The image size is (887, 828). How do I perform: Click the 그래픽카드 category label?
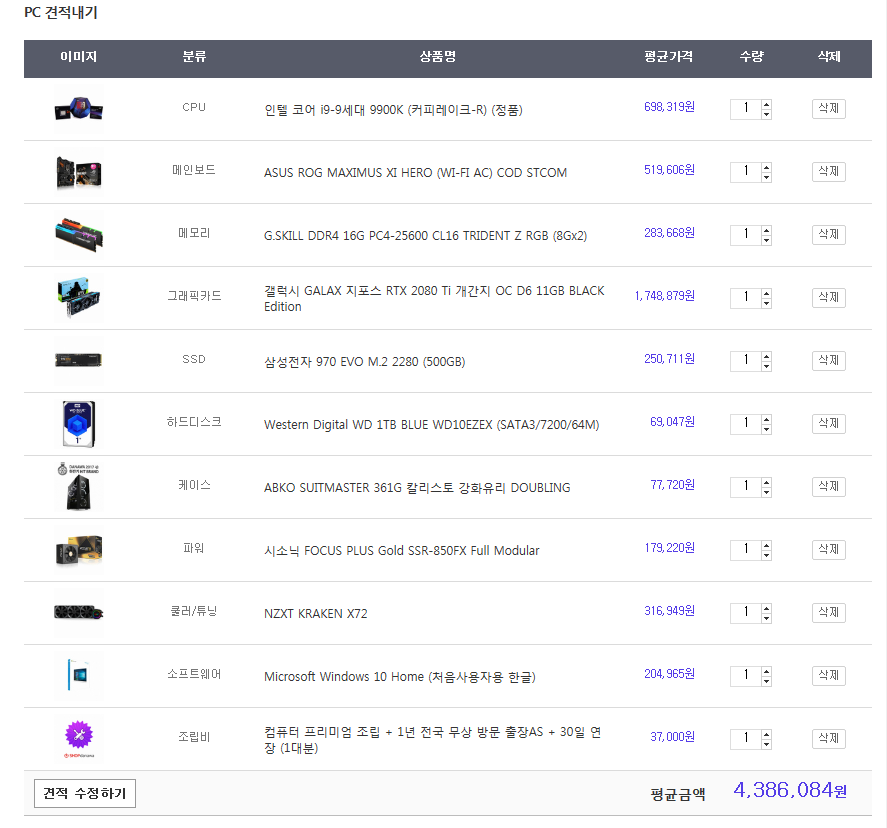[194, 296]
